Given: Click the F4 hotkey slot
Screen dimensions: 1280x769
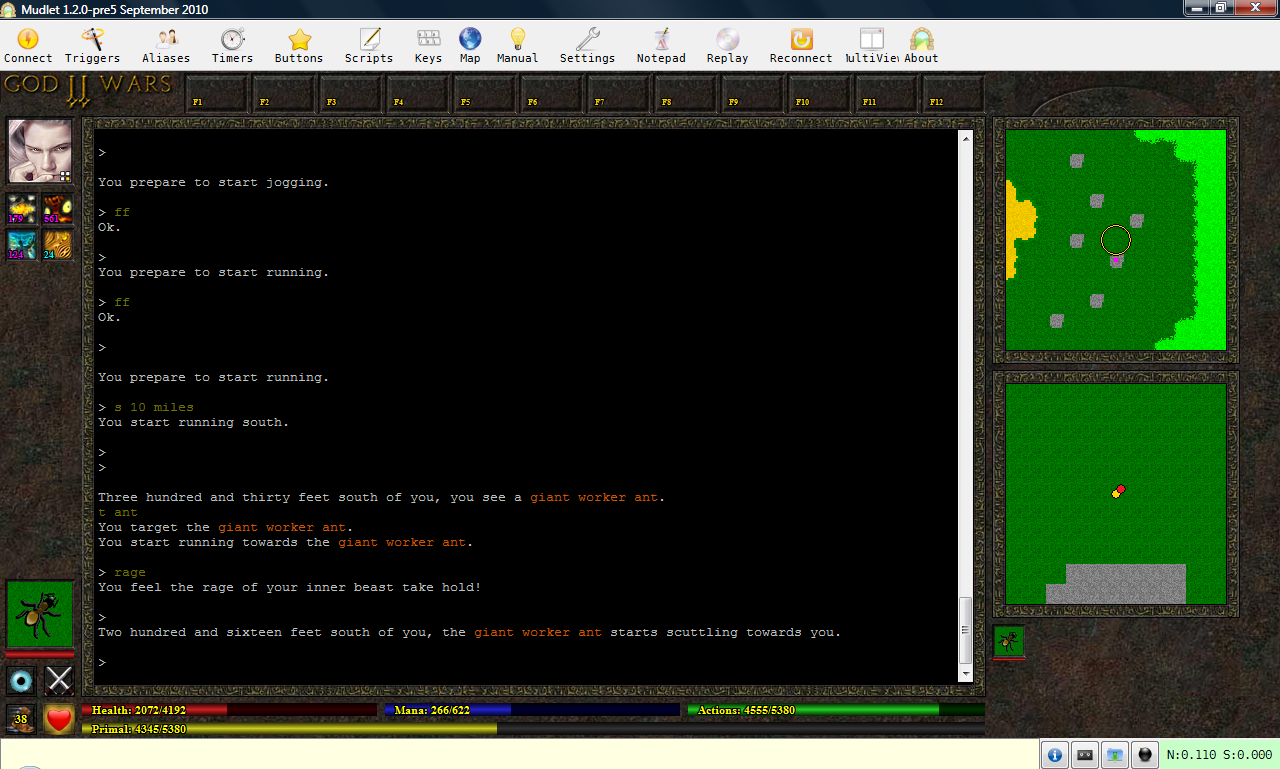Looking at the screenshot, I should [x=417, y=93].
